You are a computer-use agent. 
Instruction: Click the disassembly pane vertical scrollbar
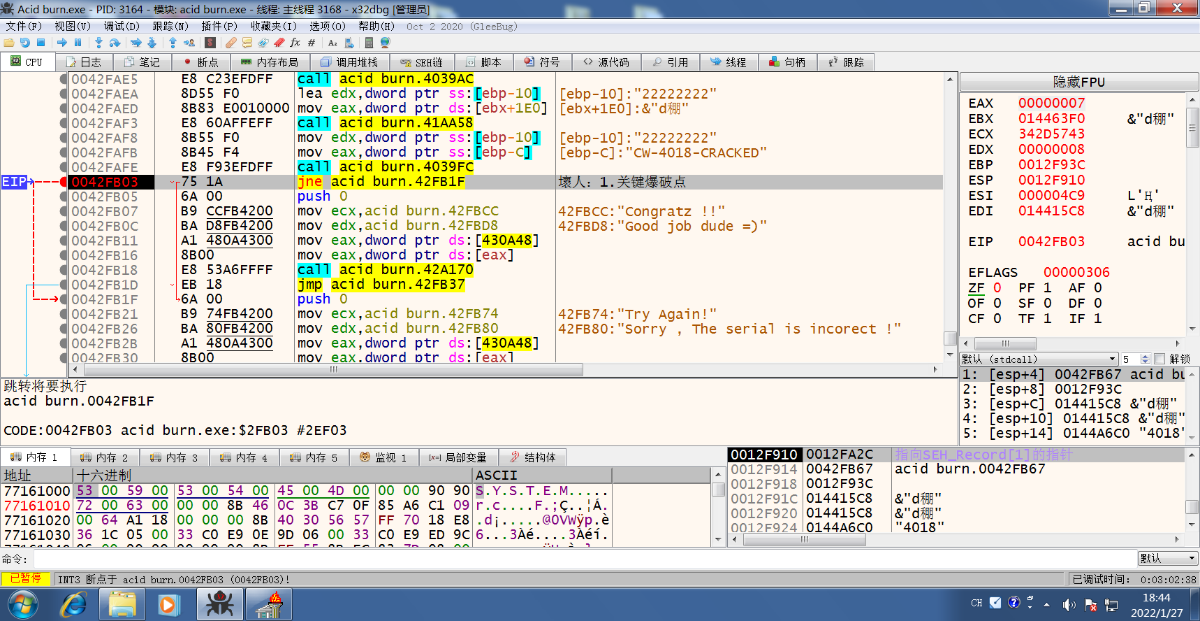(951, 217)
